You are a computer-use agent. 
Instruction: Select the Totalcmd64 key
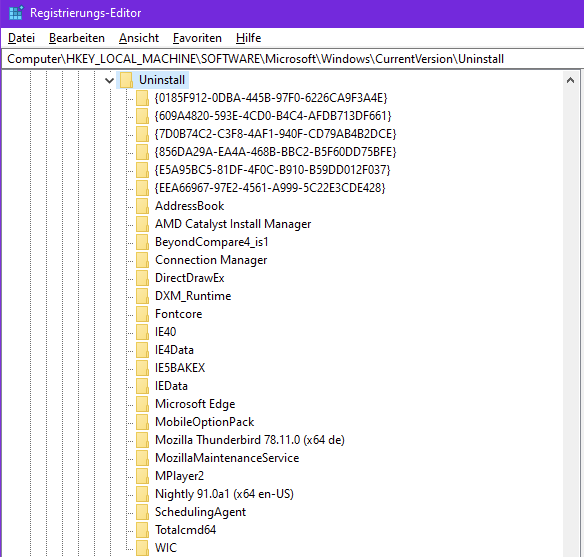coord(185,530)
